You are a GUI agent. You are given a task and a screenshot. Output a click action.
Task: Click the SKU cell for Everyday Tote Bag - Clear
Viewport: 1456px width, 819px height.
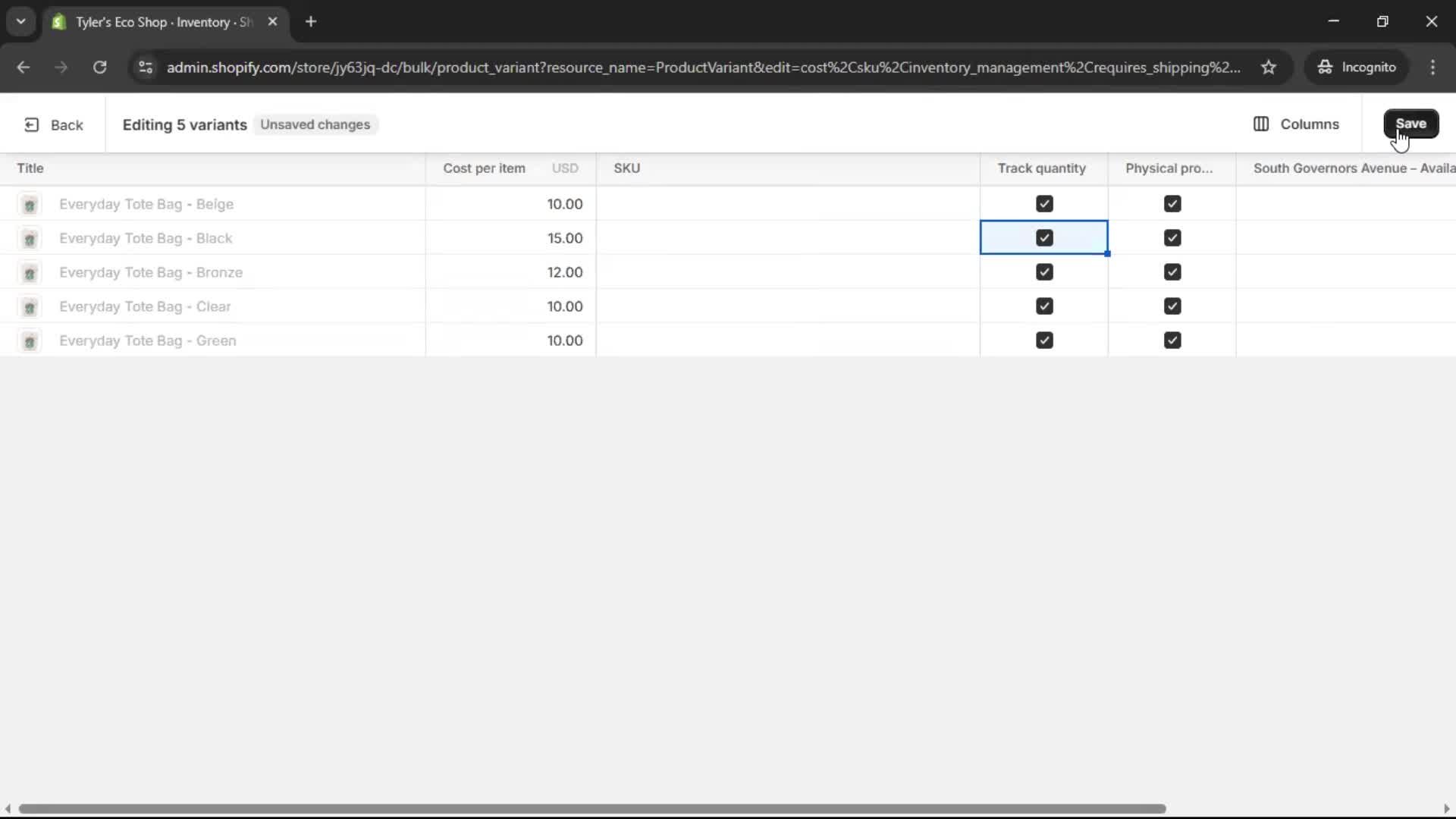[789, 306]
